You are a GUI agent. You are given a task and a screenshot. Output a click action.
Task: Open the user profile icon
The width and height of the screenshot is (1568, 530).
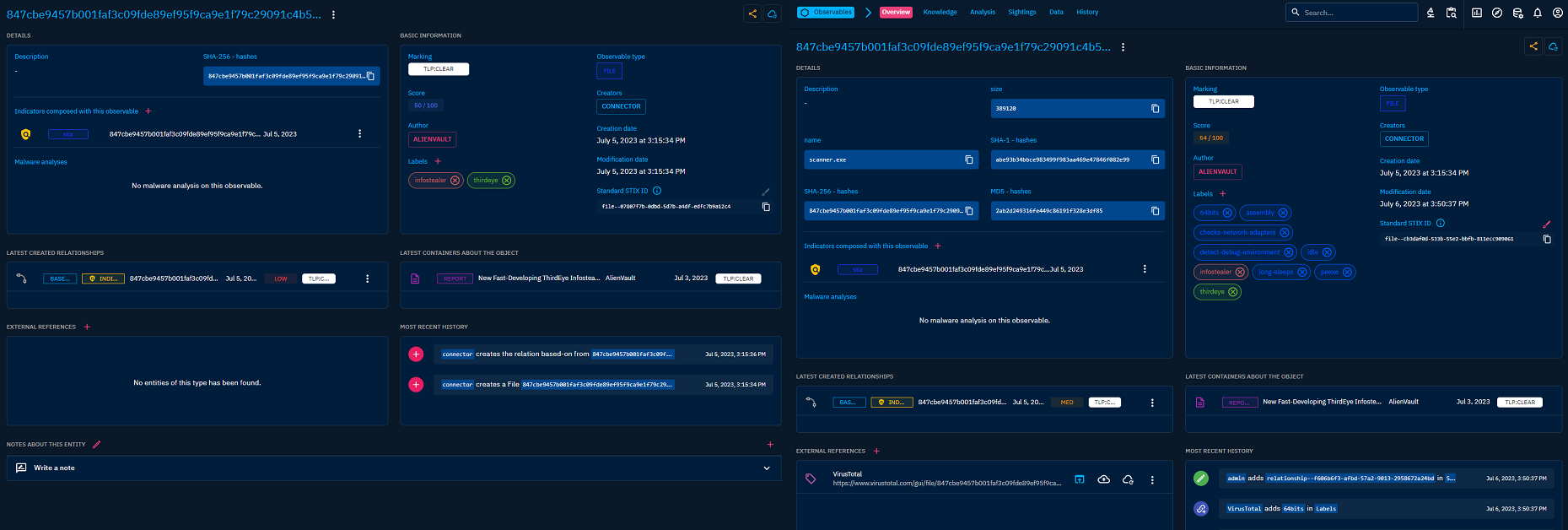click(1556, 13)
